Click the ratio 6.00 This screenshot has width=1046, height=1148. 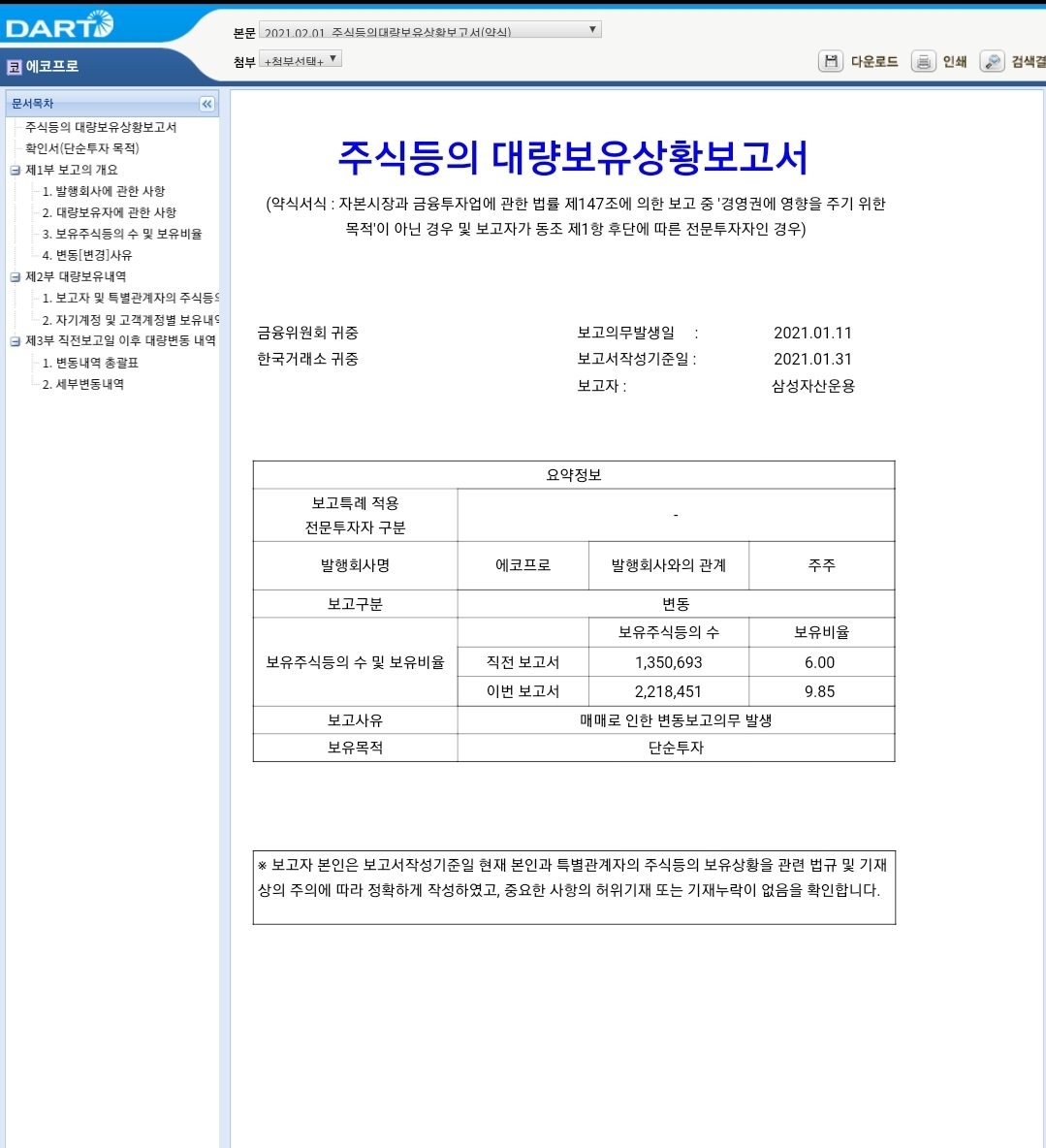(820, 662)
